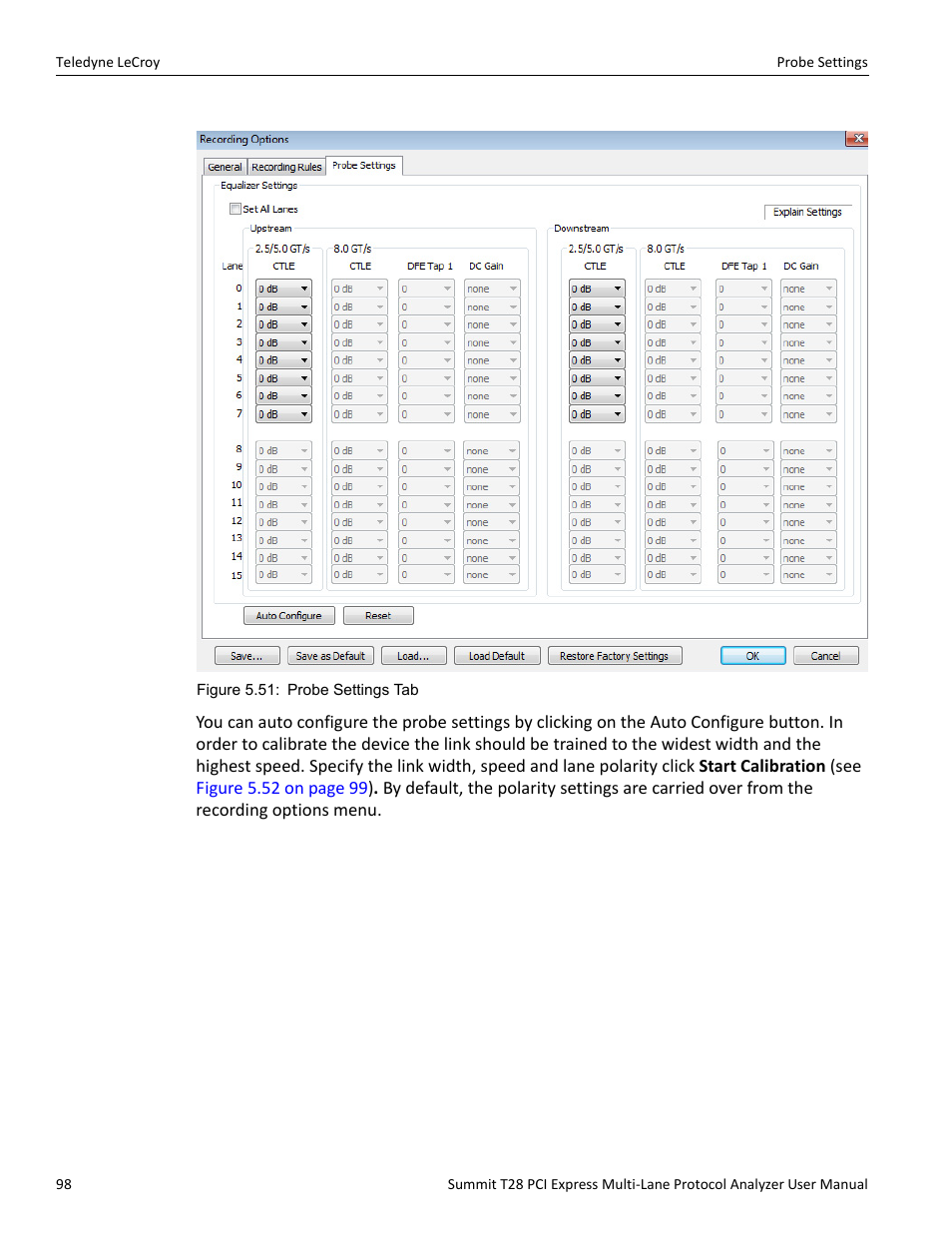Click Save as Default
The width and height of the screenshot is (952, 1233).
330,655
